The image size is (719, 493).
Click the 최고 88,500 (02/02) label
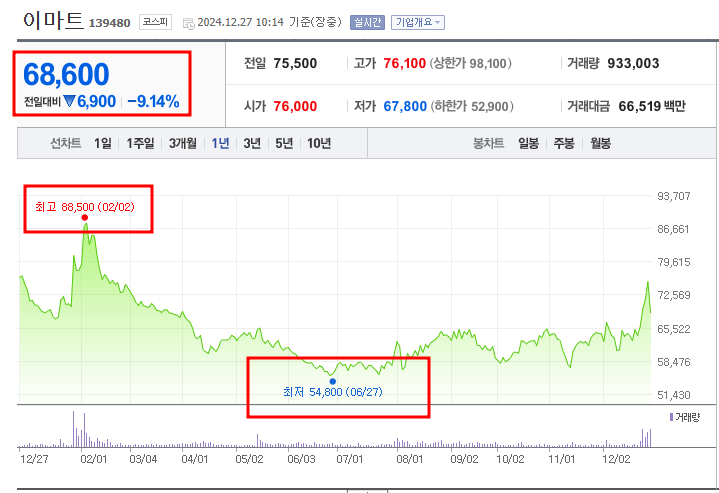click(x=85, y=207)
